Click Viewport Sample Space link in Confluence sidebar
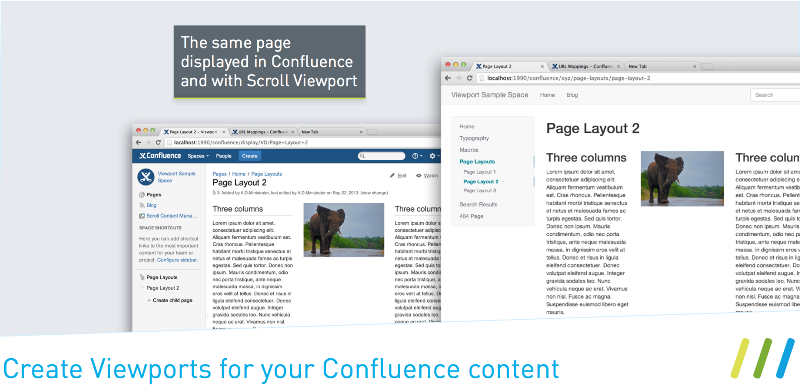Screen dimensions: 800x391 point(177,177)
